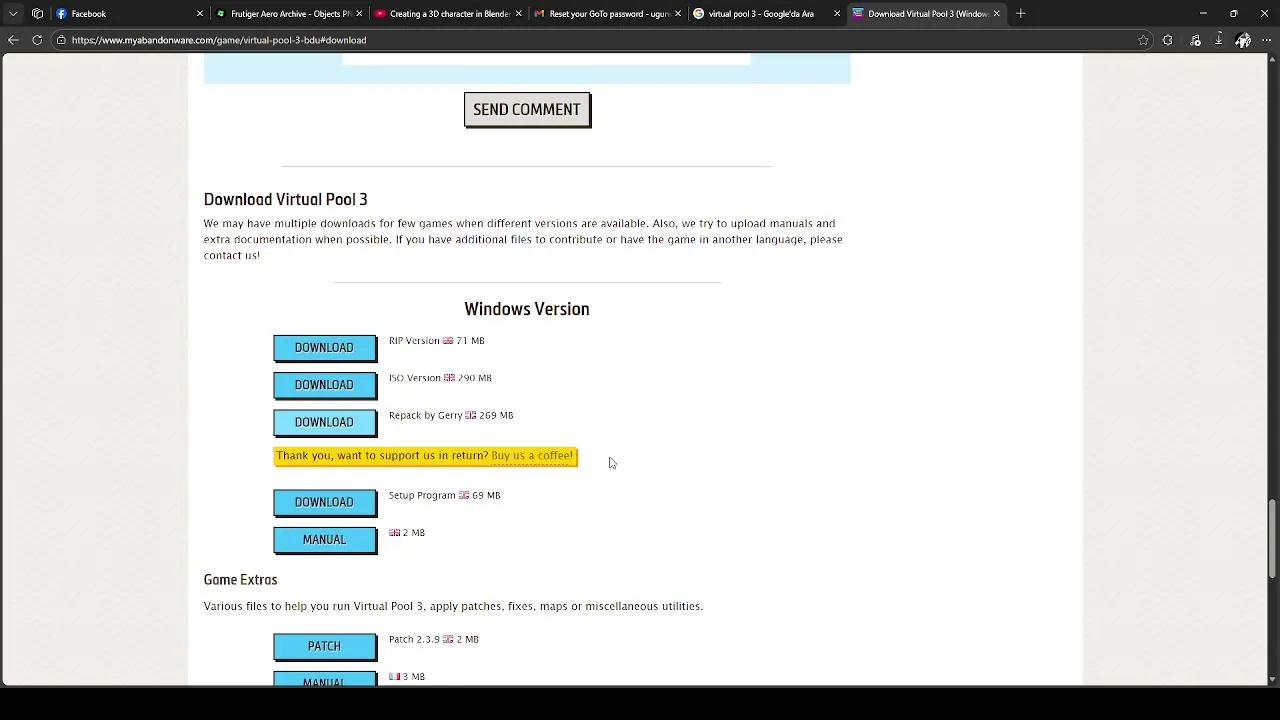Click the UK flag next to RIP Version
This screenshot has width=1280, height=720.
click(448, 341)
